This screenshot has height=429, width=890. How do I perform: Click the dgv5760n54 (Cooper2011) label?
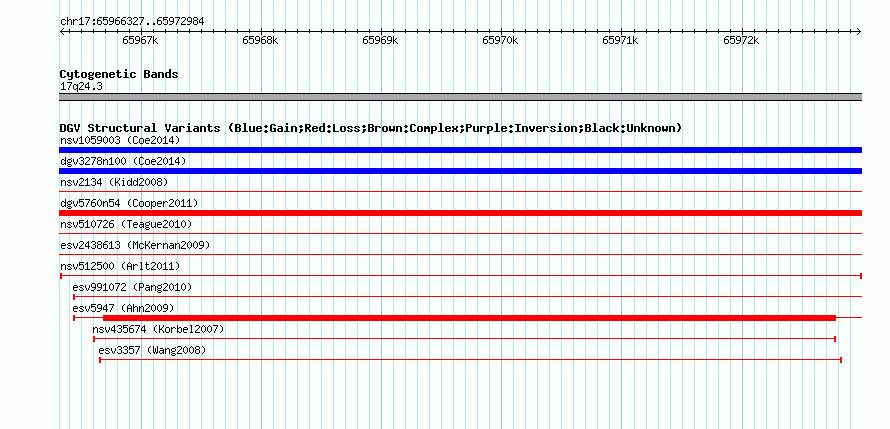[129, 203]
